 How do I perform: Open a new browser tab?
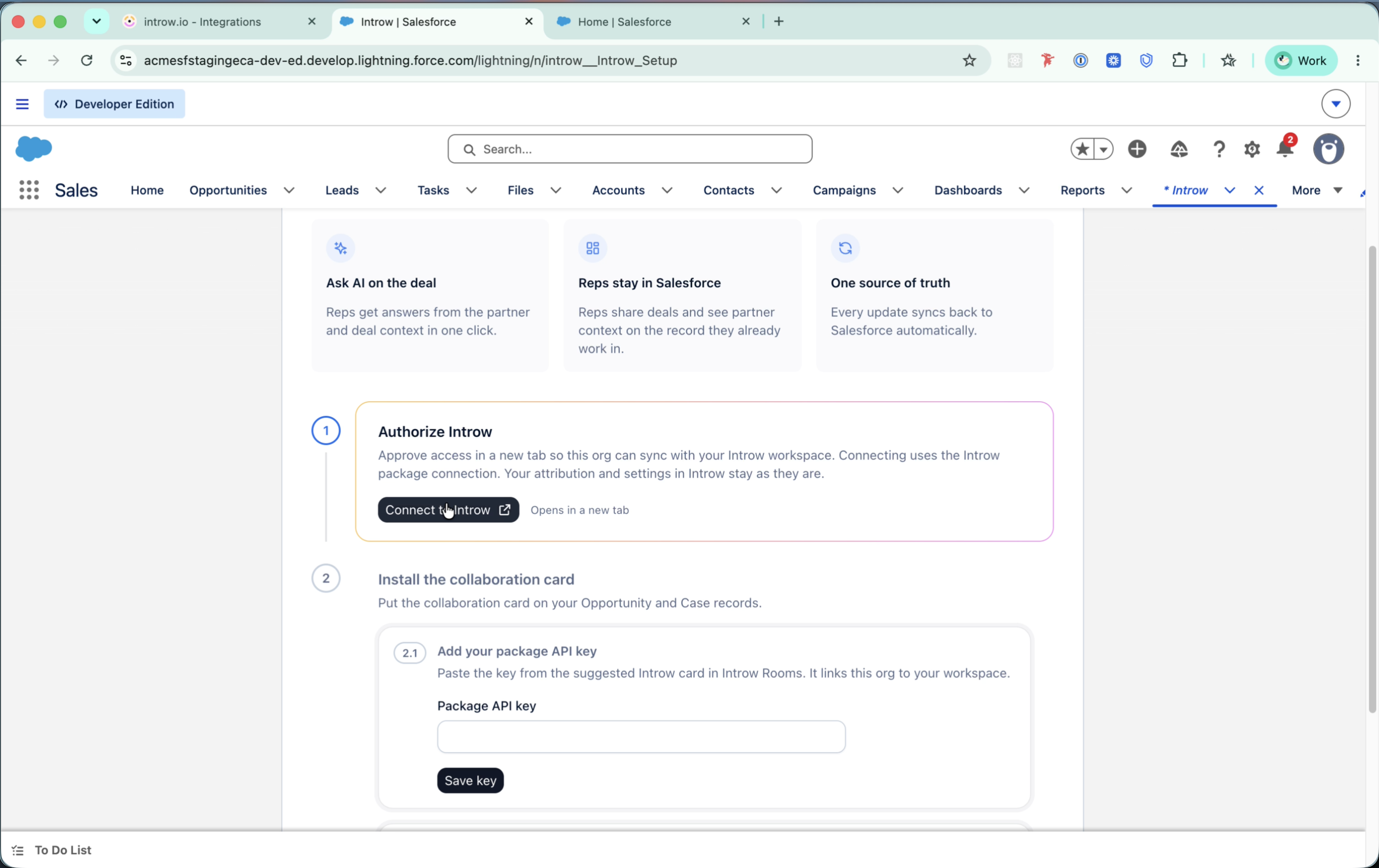click(x=778, y=21)
